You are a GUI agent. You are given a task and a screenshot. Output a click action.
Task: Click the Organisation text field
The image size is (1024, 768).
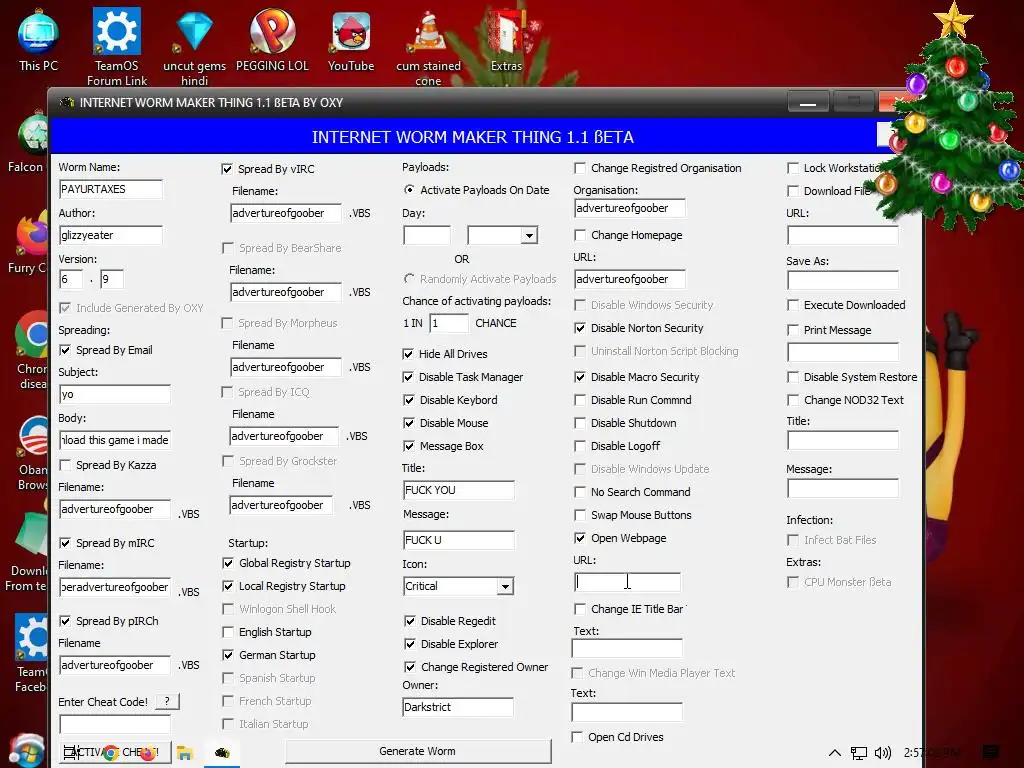(630, 208)
